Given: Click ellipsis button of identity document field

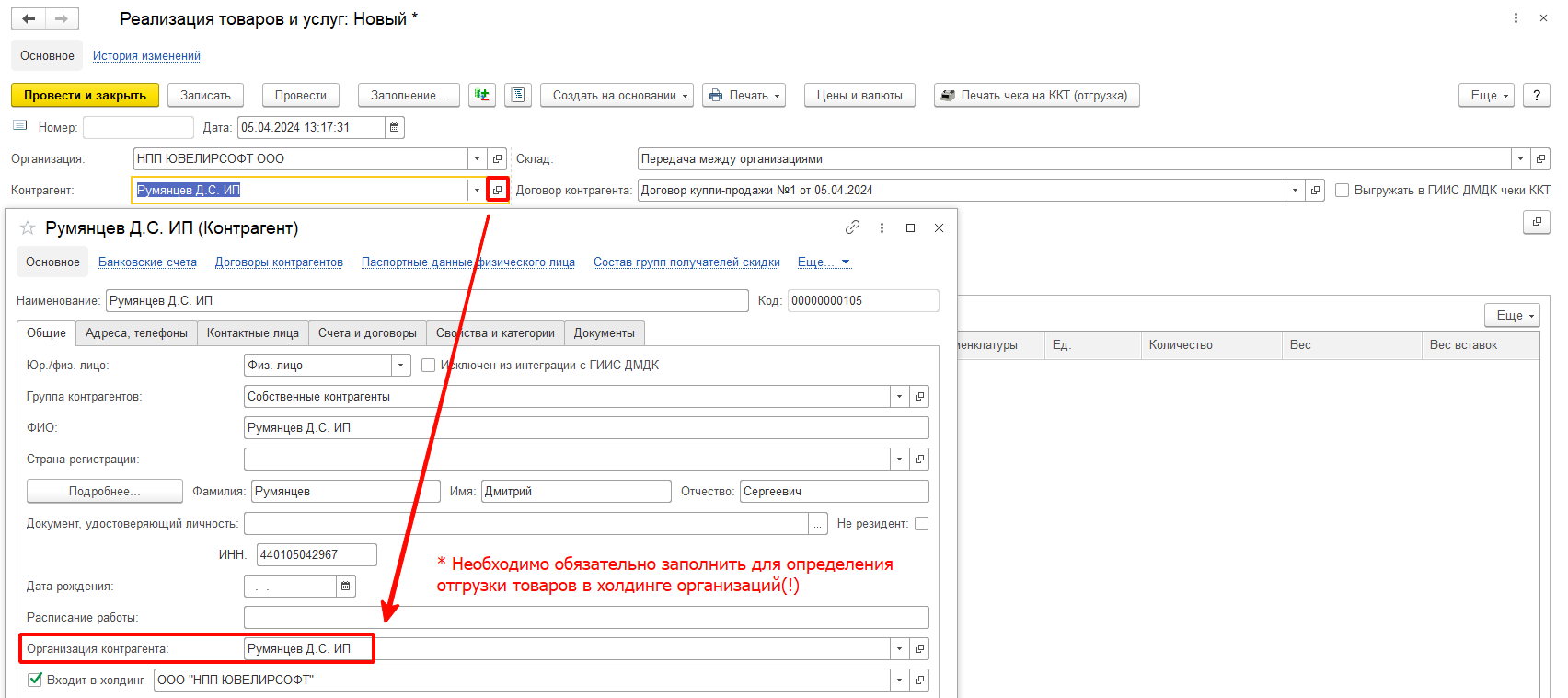Looking at the screenshot, I should coord(818,523).
